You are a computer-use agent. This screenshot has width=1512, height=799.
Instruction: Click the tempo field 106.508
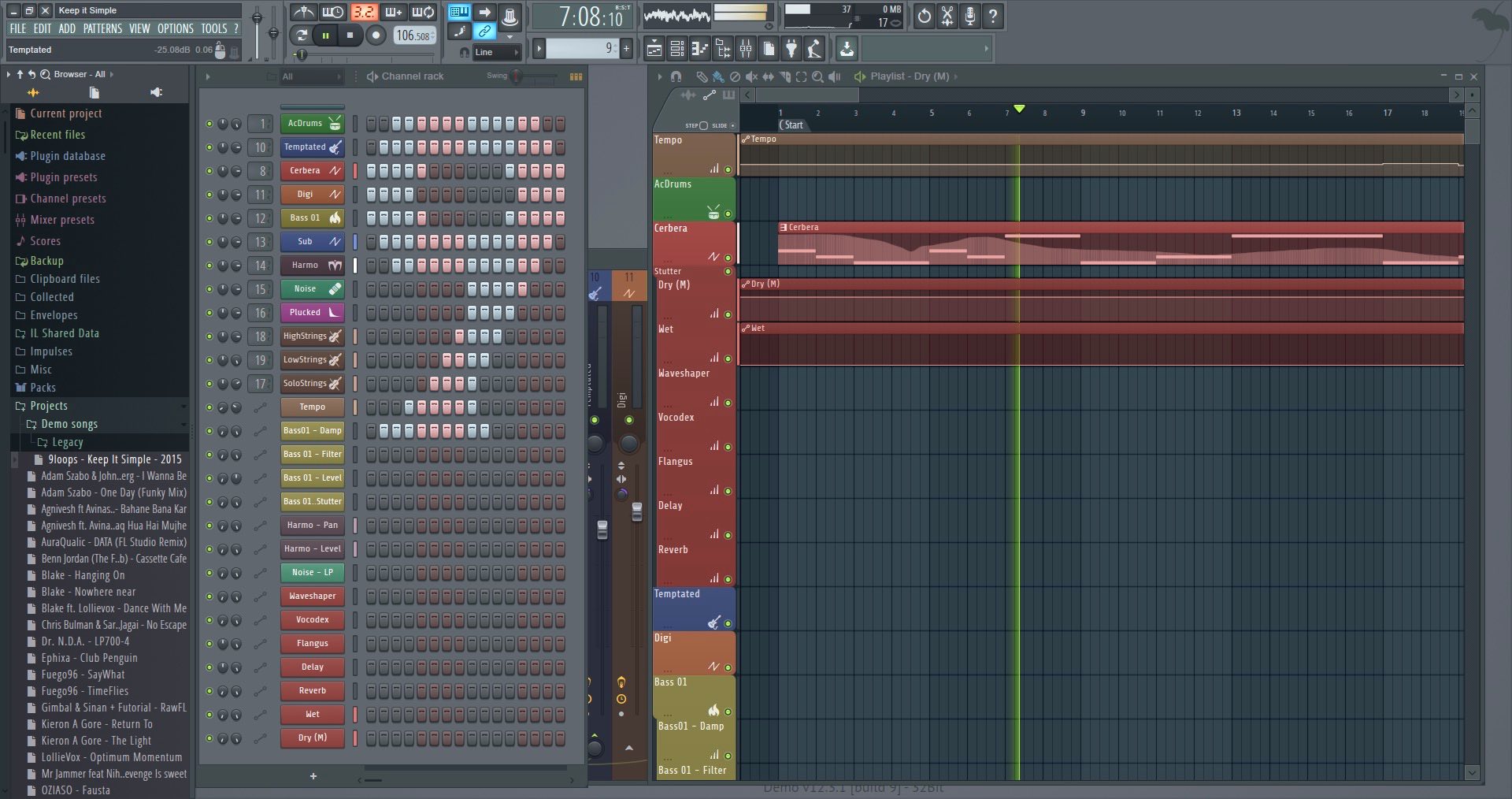[x=414, y=35]
